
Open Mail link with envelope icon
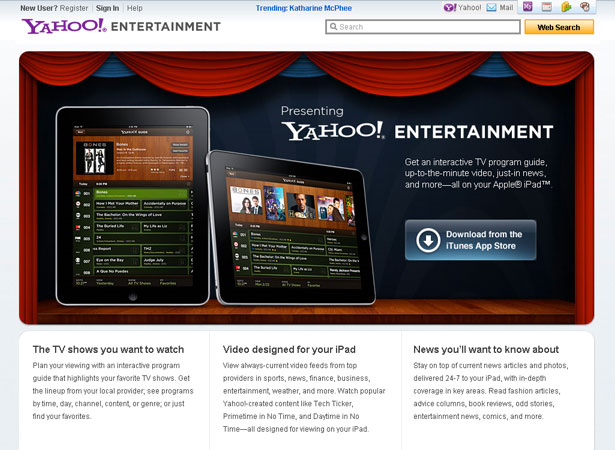[500, 7]
